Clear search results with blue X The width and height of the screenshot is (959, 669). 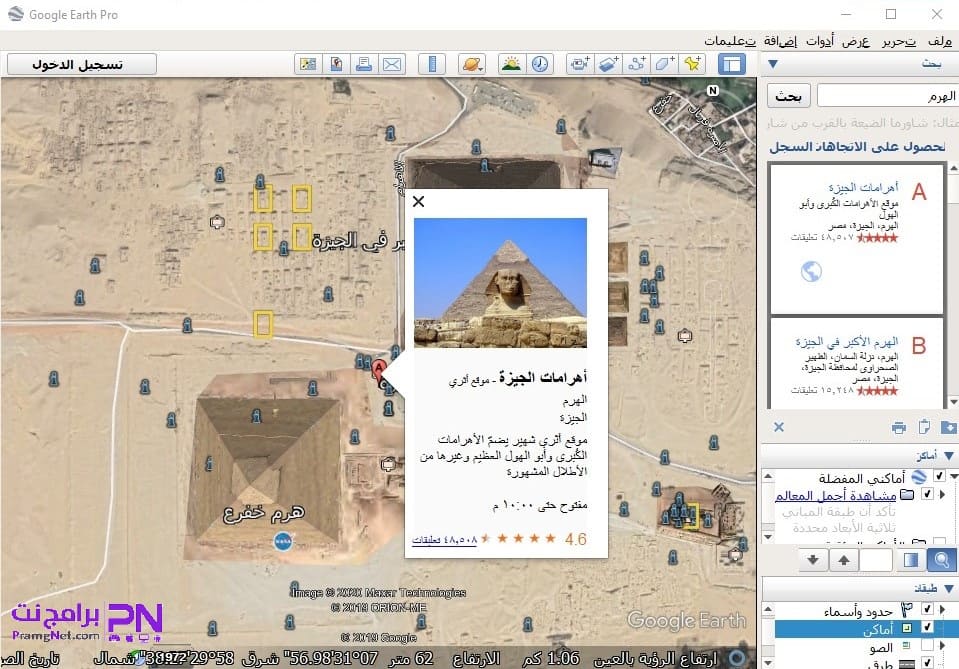779,427
